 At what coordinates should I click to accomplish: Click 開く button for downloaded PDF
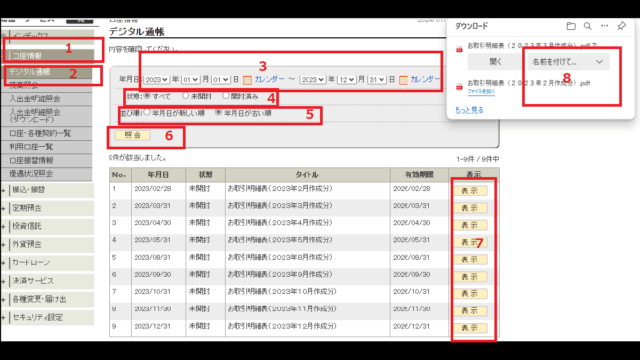pos(495,62)
